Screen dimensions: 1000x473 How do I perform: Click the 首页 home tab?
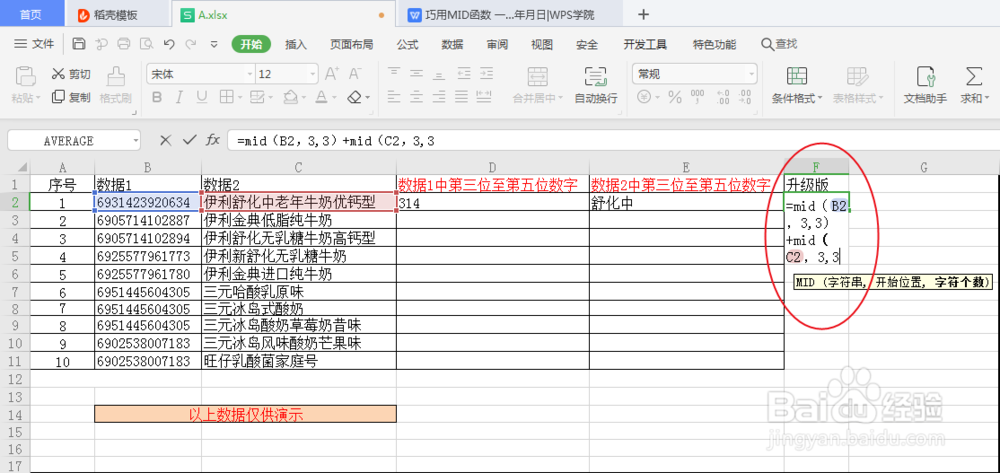tap(32, 14)
